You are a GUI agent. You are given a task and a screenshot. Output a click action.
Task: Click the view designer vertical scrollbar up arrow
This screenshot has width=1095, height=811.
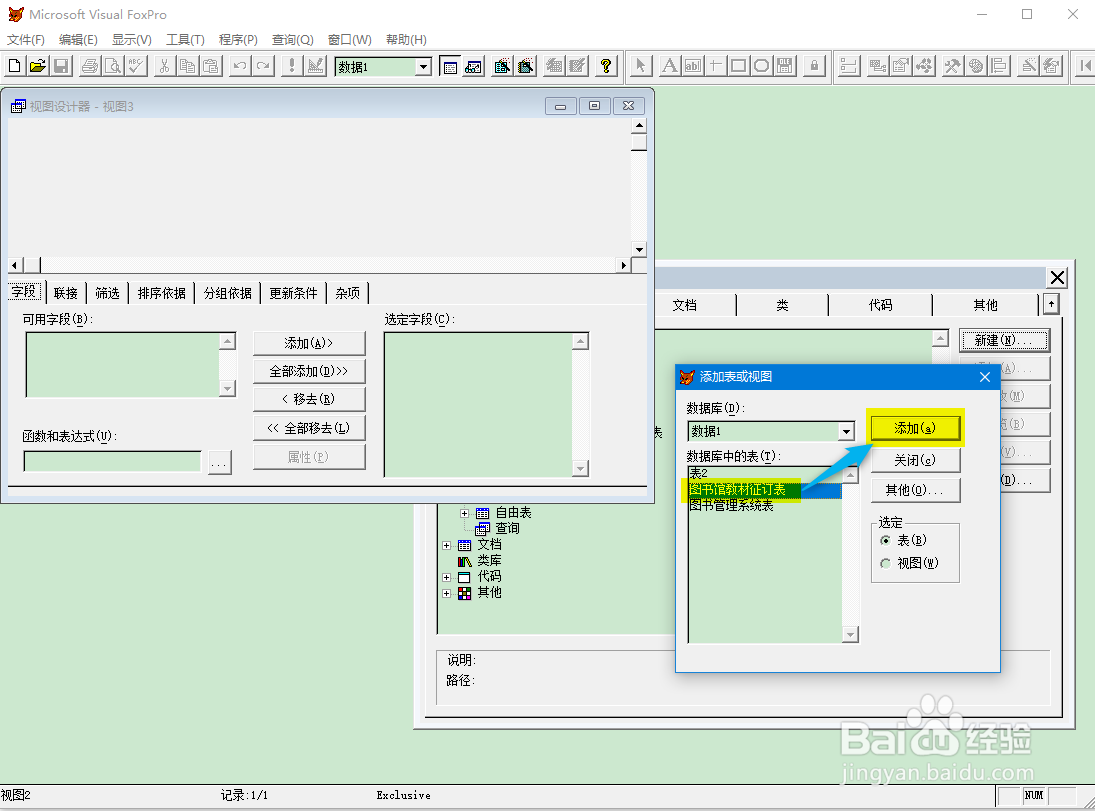pyautogui.click(x=639, y=126)
